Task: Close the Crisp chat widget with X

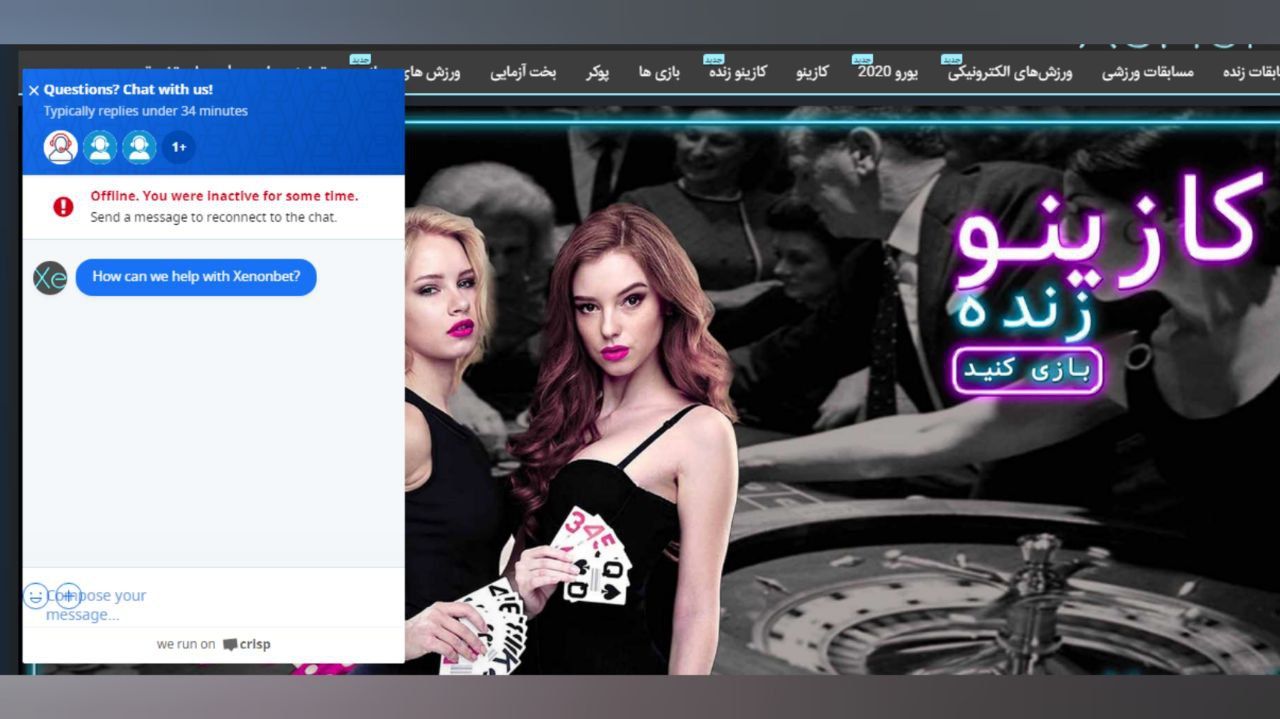Action: [x=34, y=90]
